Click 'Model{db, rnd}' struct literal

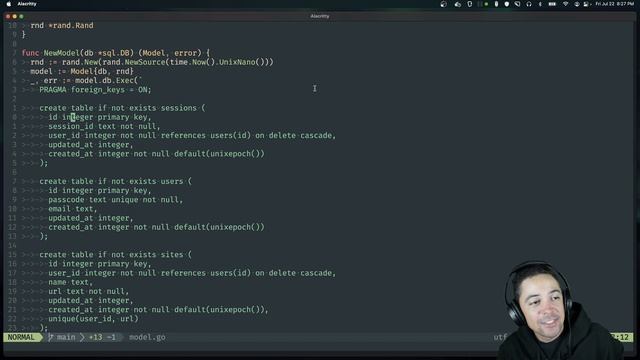[x=102, y=71]
